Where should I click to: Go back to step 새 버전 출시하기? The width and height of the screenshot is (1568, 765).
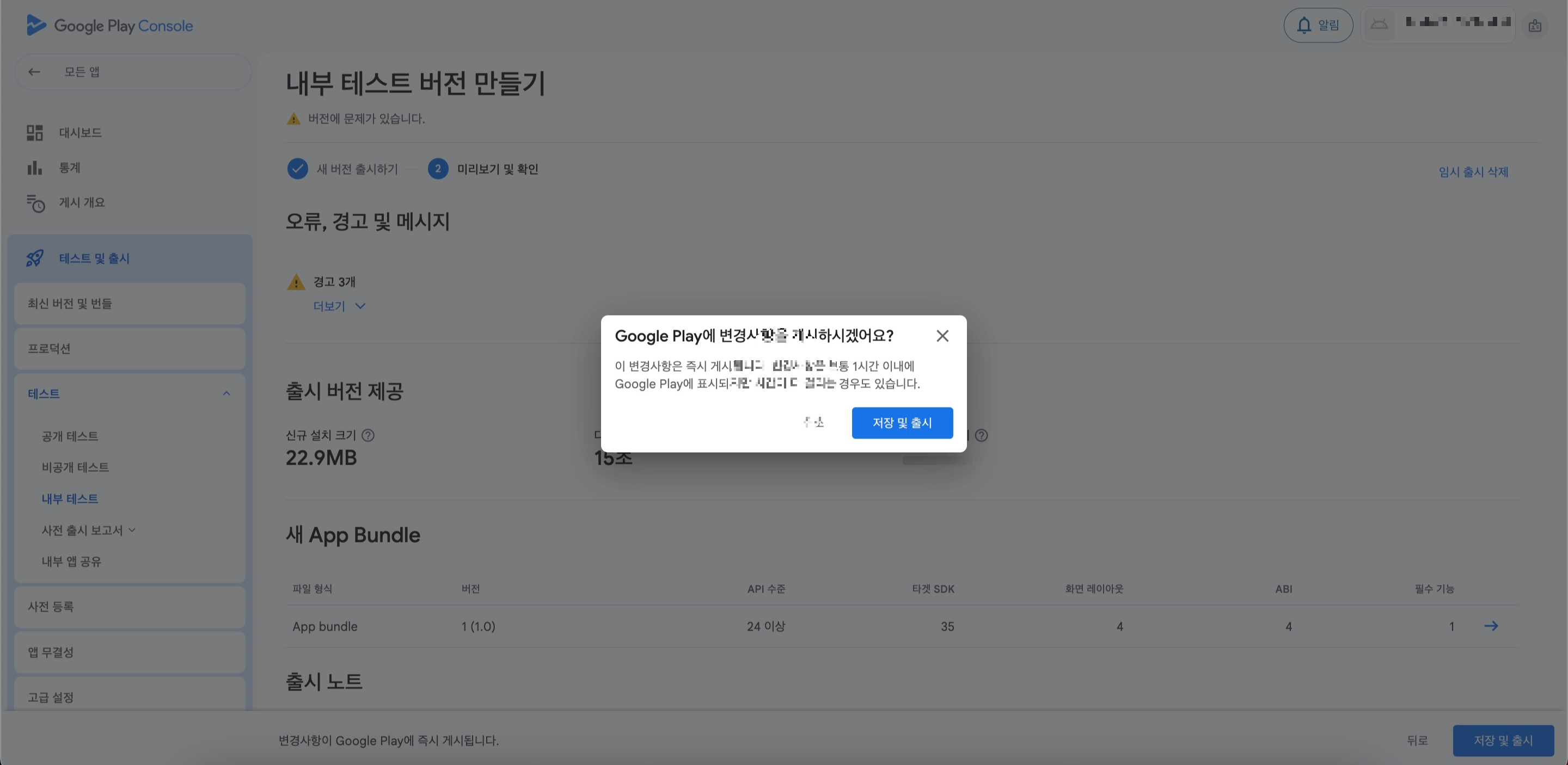(x=357, y=169)
